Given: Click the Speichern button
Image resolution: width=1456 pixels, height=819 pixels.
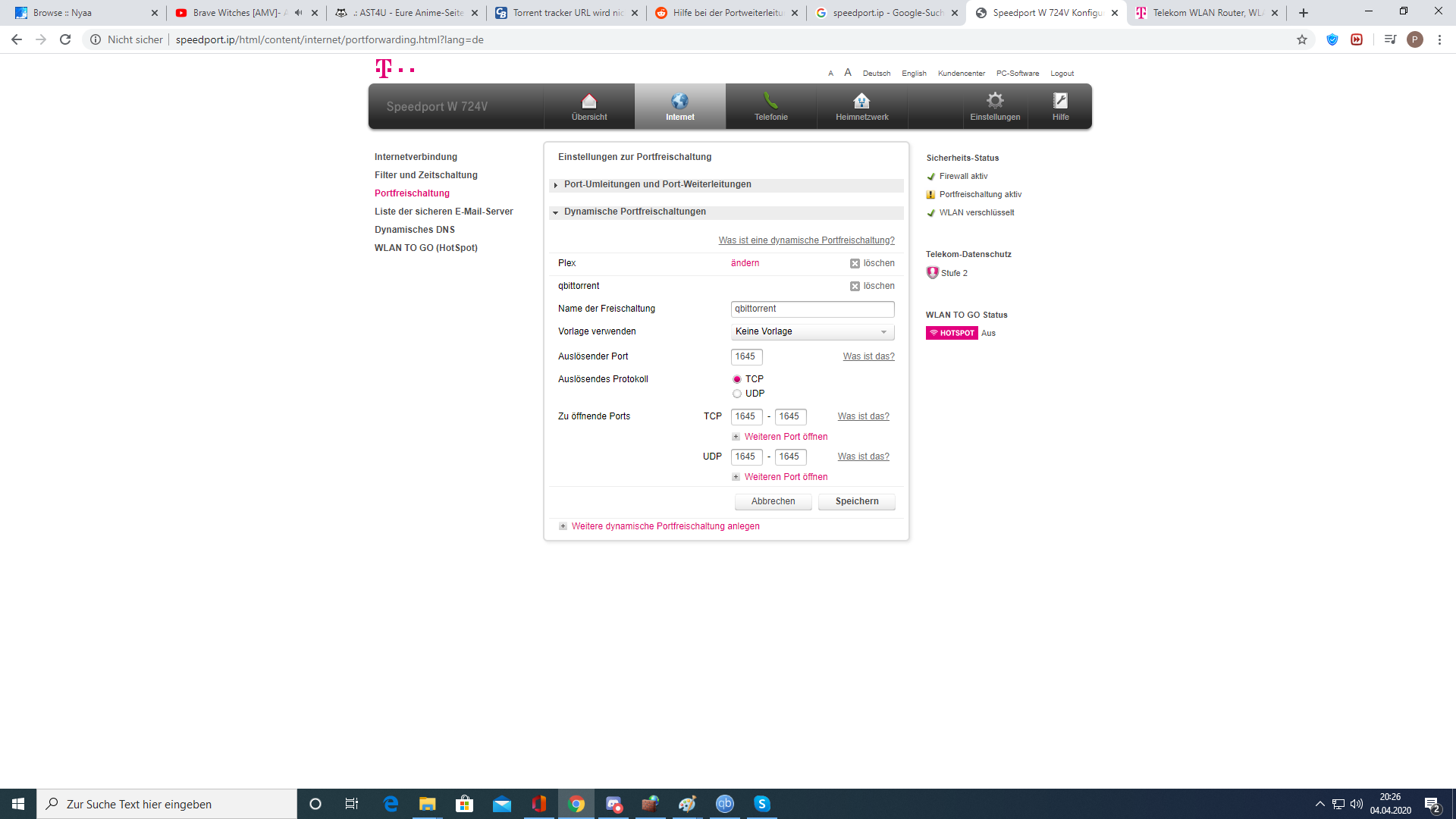Looking at the screenshot, I should pos(856,501).
